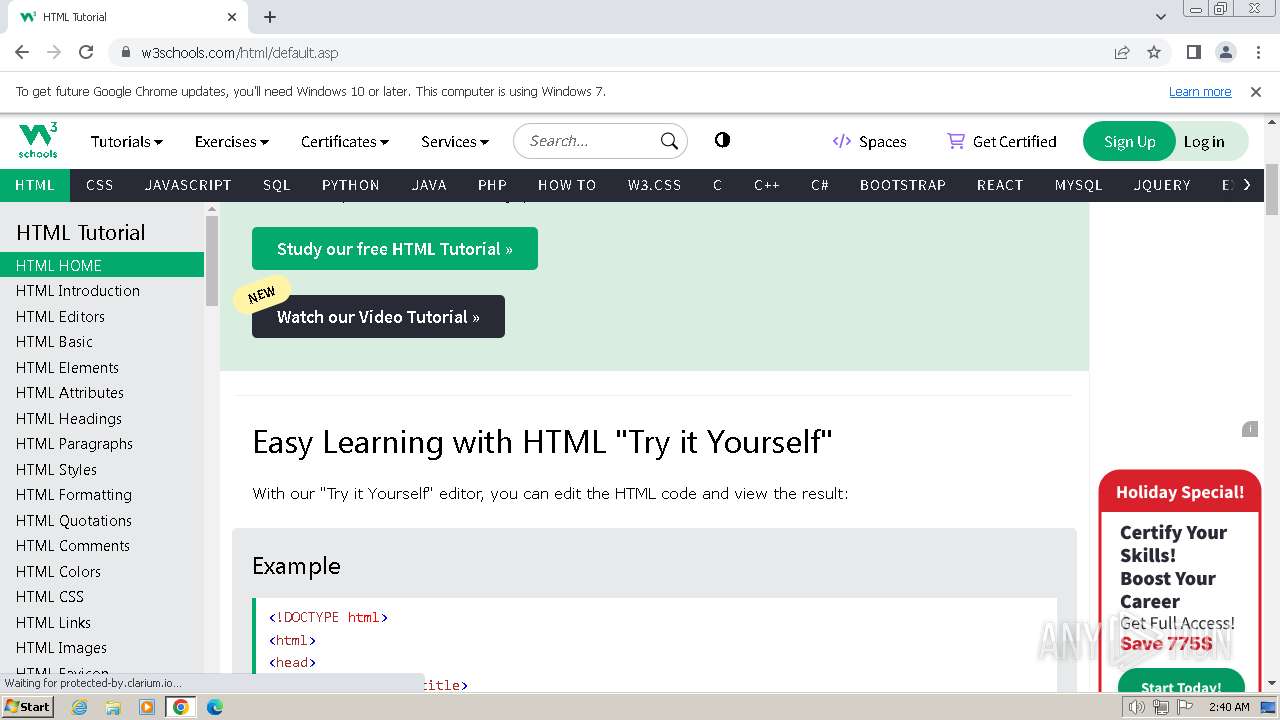This screenshot has width=1280, height=720.
Task: Click the Action Center flag icon
Action: click(1187, 707)
